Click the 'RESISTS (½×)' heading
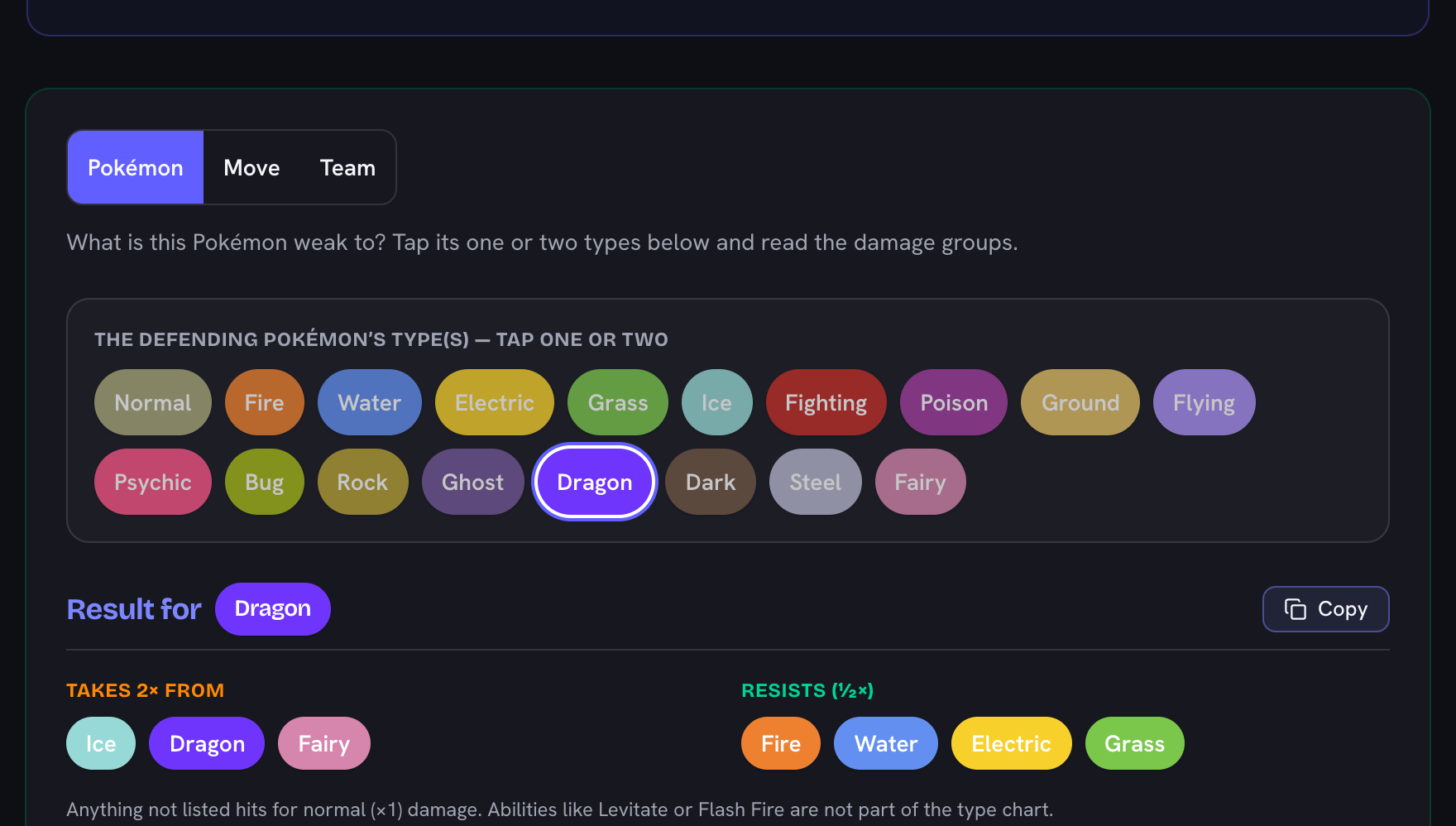This screenshot has width=1456, height=826. (x=807, y=690)
